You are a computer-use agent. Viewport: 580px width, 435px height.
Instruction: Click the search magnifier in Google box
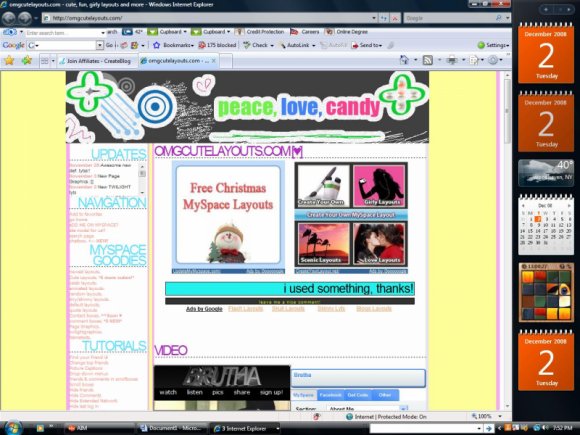(499, 18)
